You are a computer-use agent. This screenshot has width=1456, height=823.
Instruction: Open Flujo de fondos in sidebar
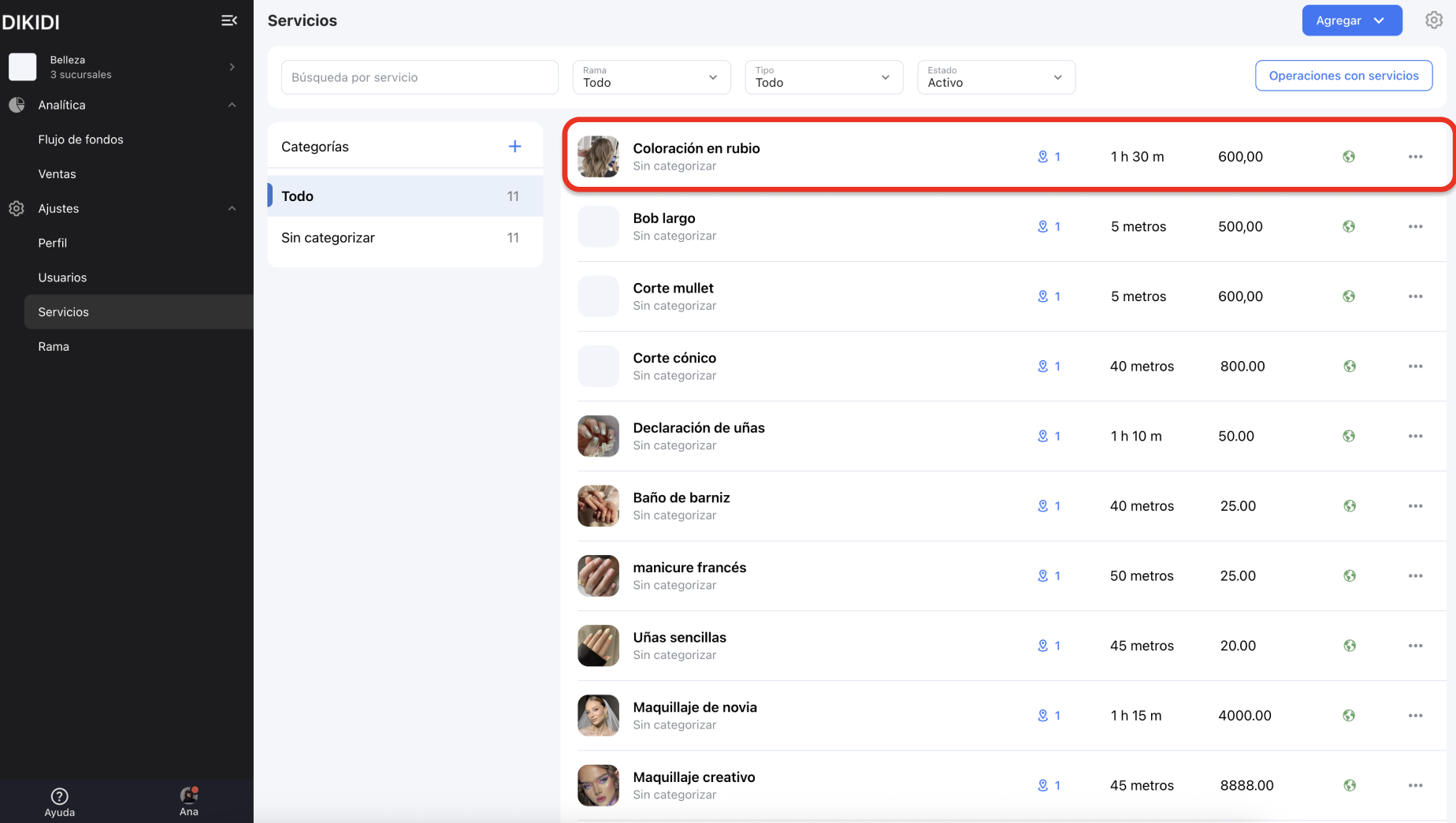pos(80,140)
